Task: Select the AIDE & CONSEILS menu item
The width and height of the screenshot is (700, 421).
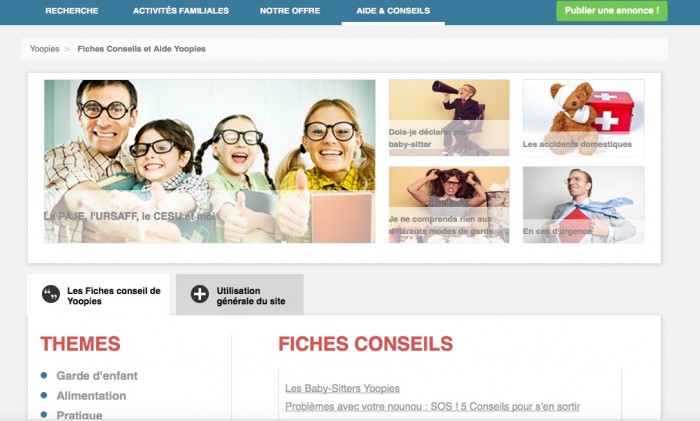Action: [393, 11]
